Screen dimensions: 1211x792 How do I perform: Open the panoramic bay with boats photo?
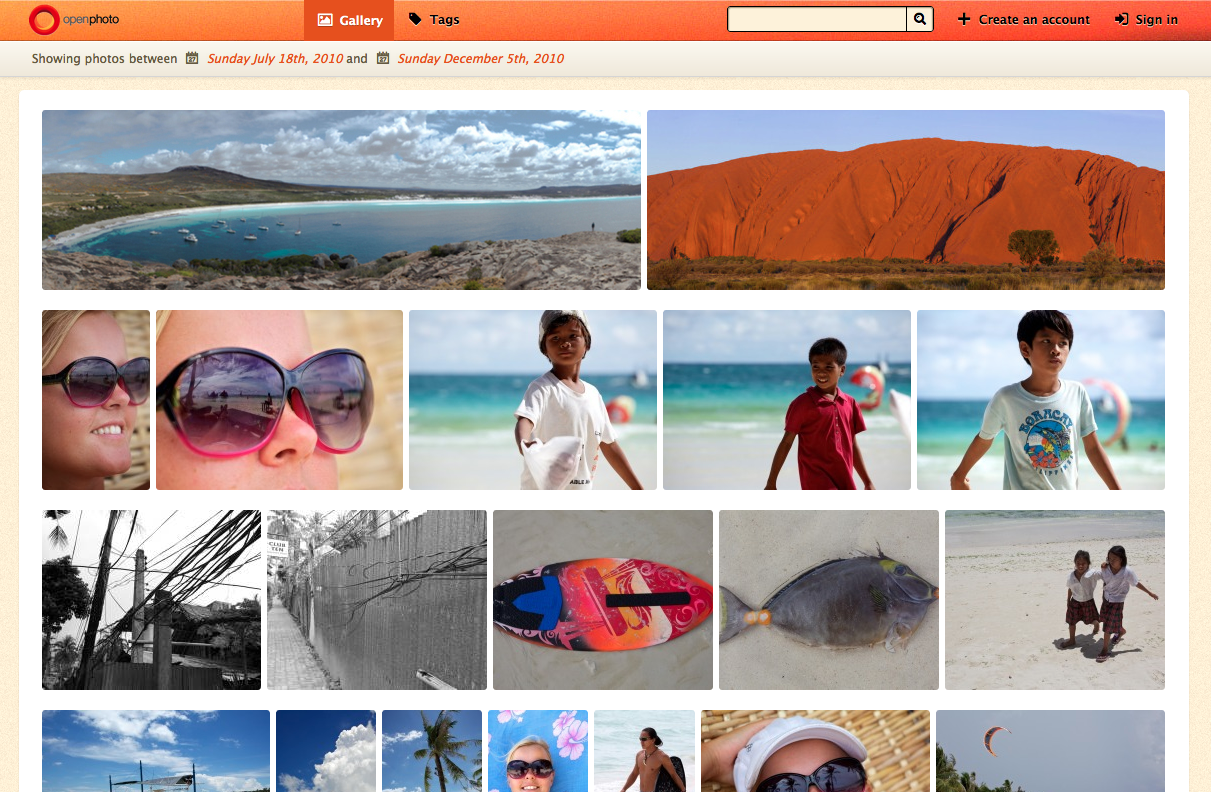coord(341,200)
